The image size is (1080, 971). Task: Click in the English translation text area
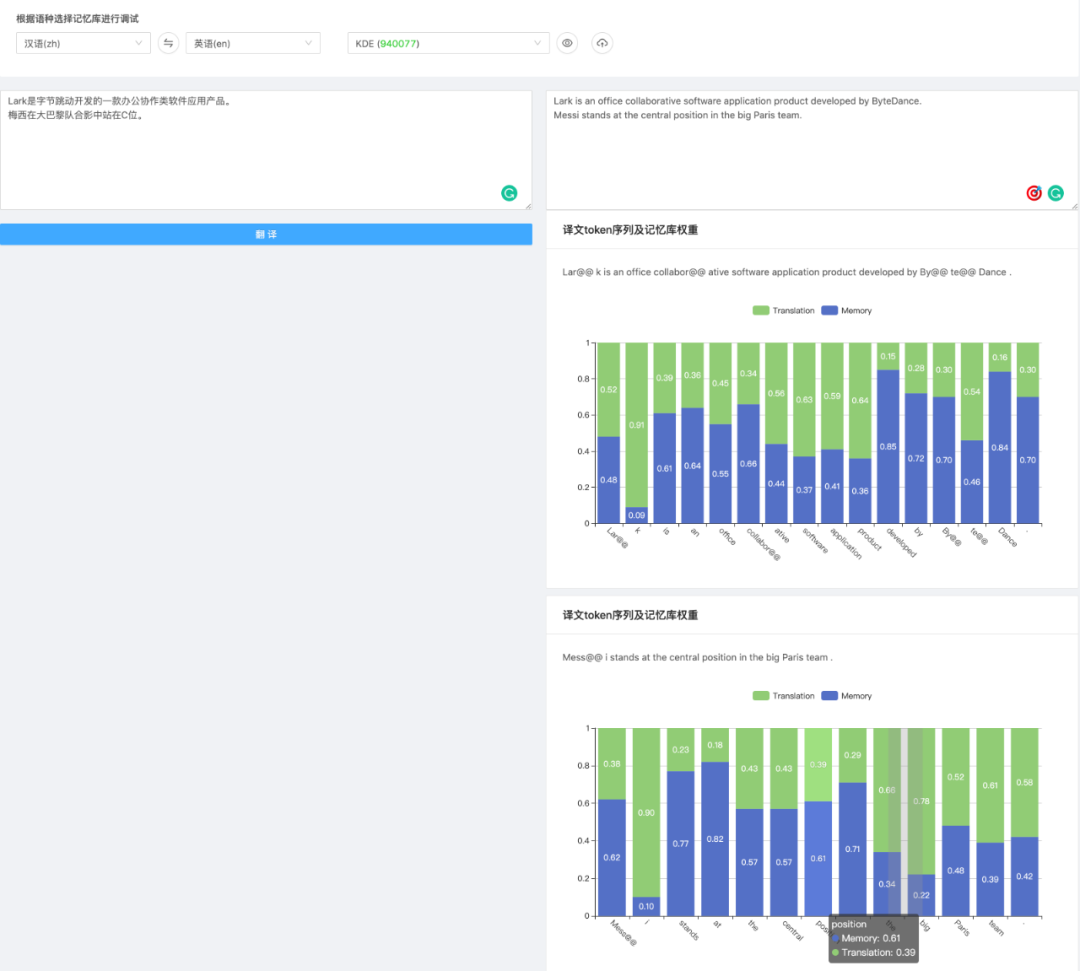click(810, 150)
